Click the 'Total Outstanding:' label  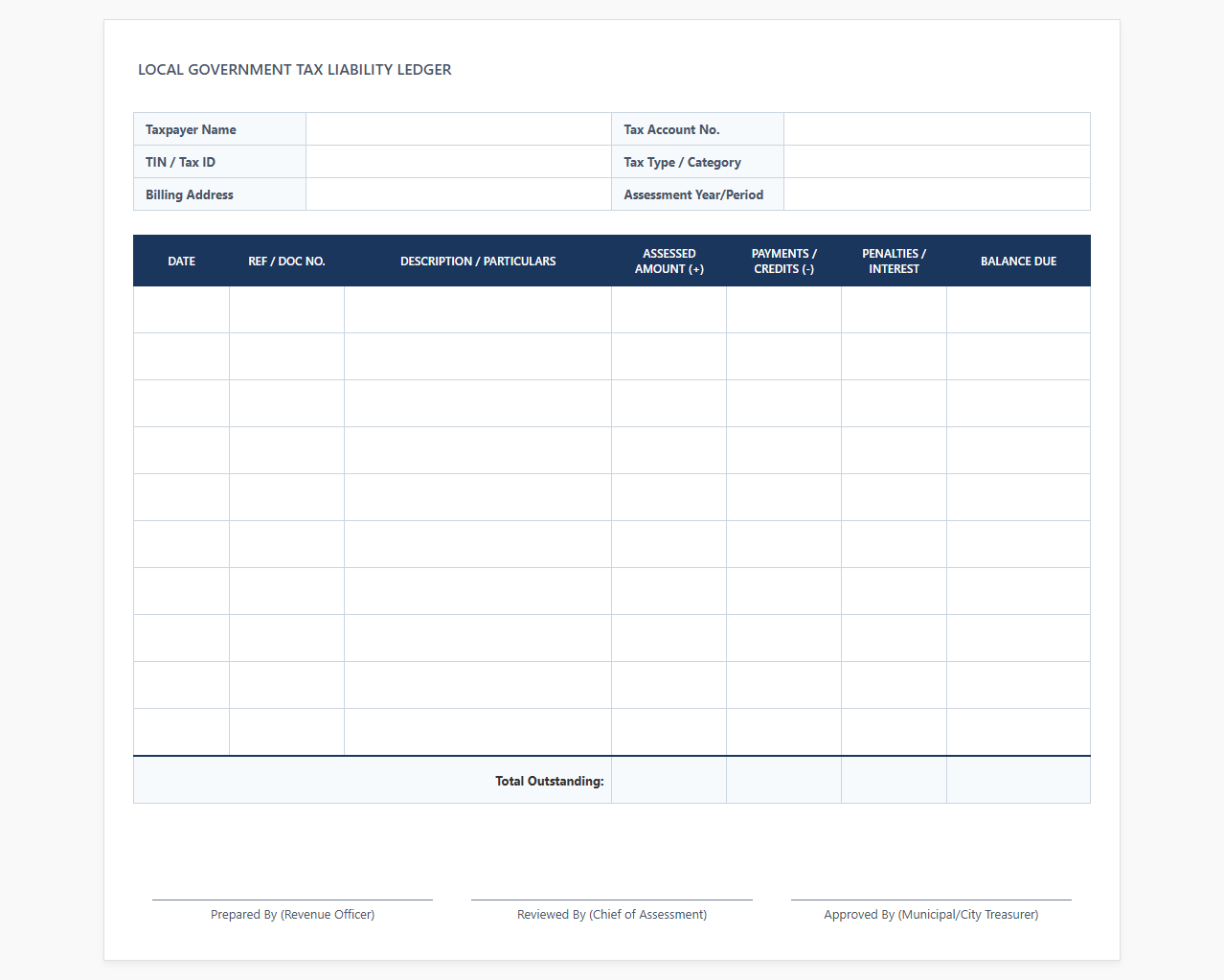click(x=550, y=781)
